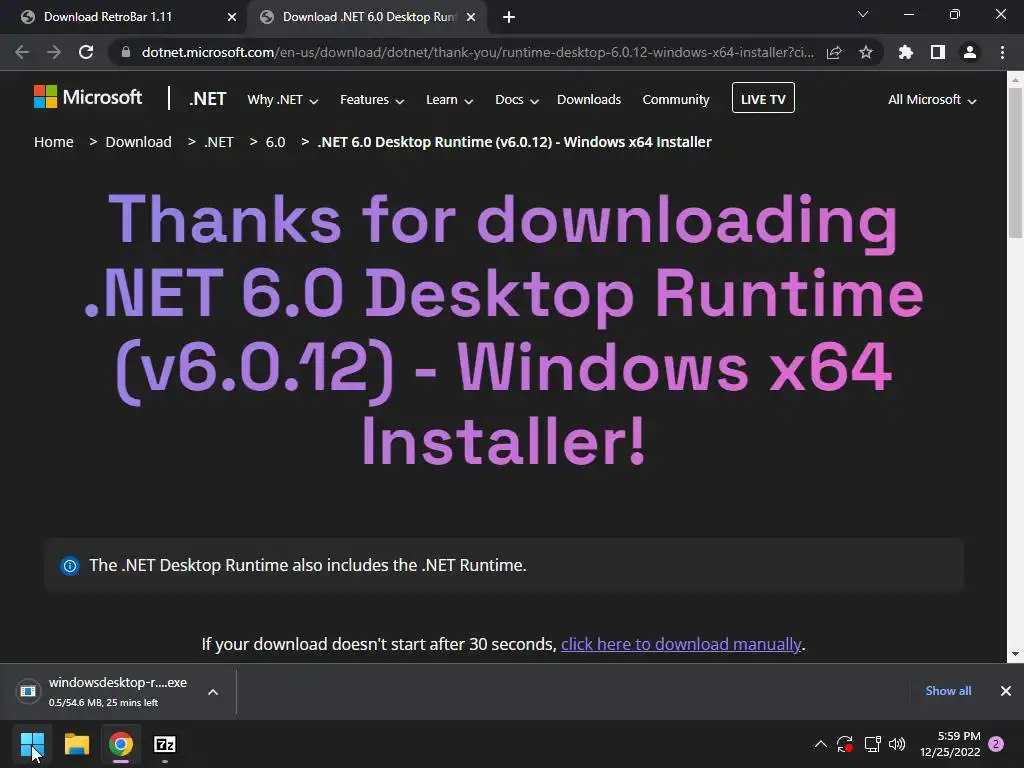
Task: Expand the Why .NET menu
Action: [283, 100]
